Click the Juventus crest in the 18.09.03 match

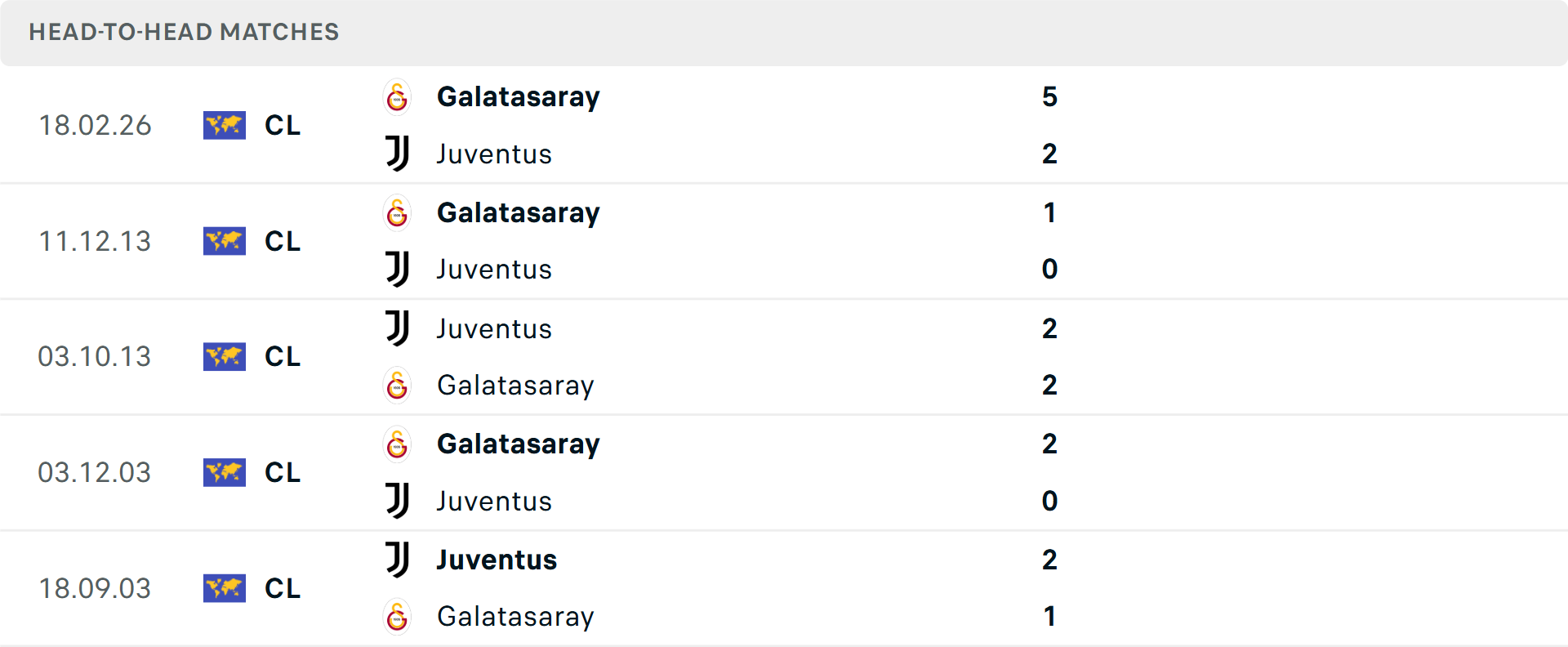coord(397,559)
